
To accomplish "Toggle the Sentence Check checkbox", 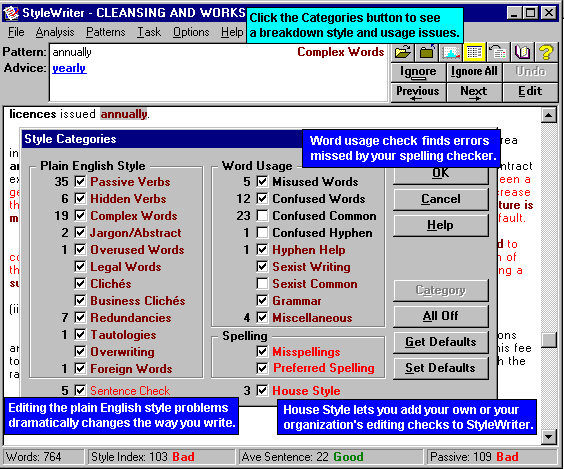I will (80, 390).
